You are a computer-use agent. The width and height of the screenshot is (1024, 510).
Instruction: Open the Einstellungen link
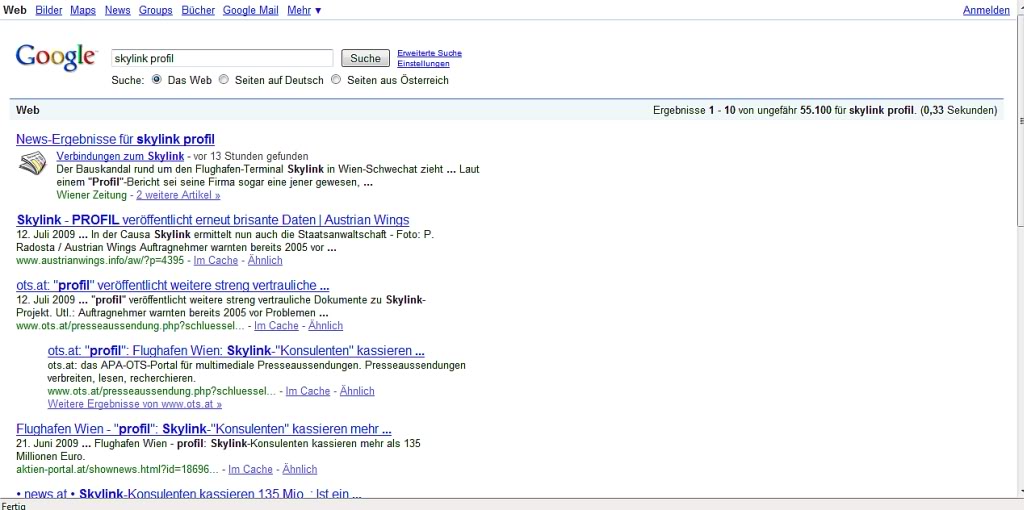pyautogui.click(x=423, y=63)
